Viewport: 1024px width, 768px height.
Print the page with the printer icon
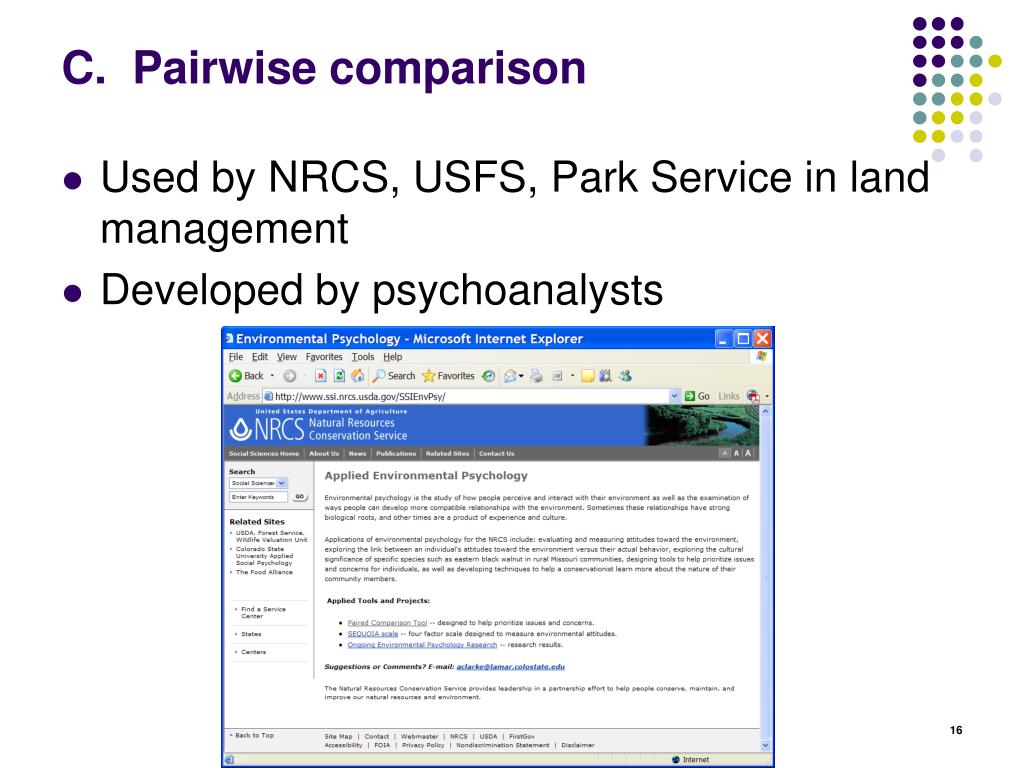point(536,376)
